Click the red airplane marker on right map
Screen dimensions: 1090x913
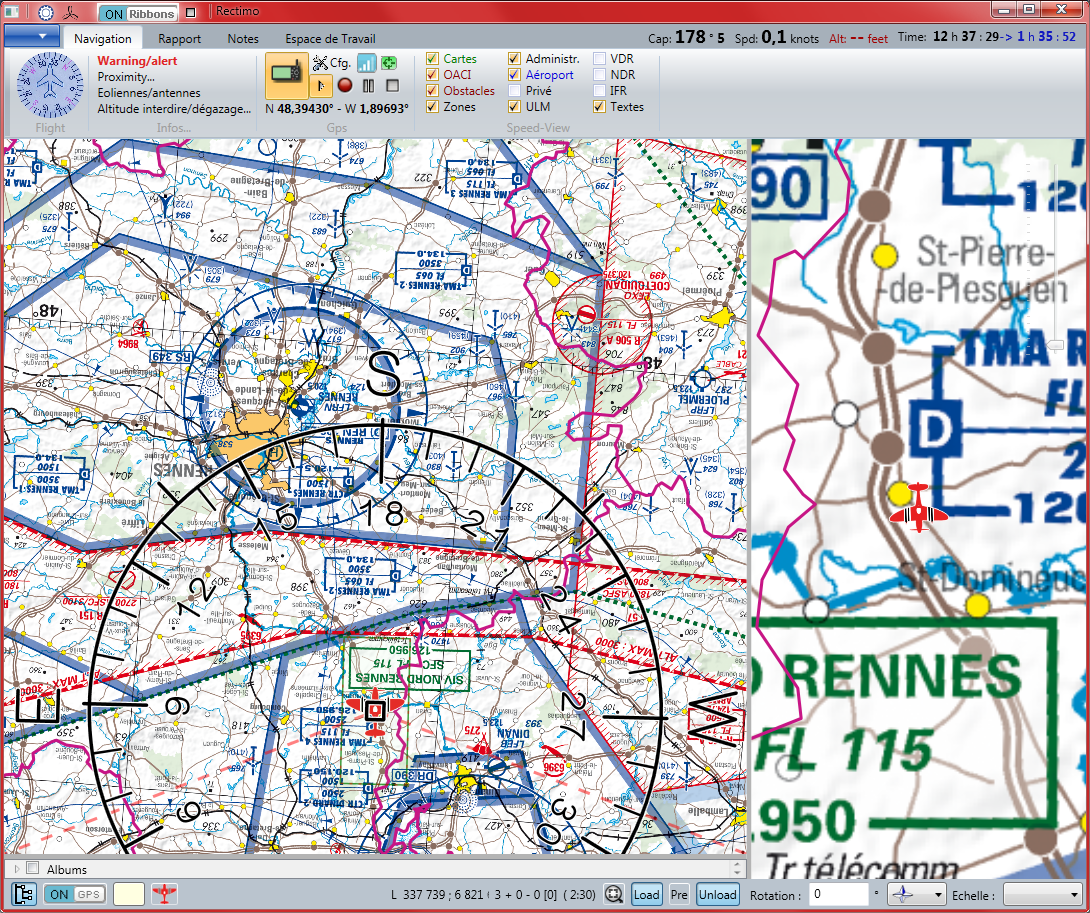(x=918, y=508)
